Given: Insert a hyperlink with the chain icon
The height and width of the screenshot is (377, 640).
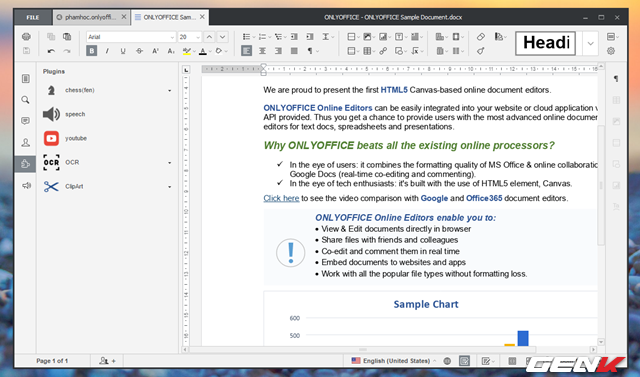Looking at the screenshot, I should click(x=383, y=51).
